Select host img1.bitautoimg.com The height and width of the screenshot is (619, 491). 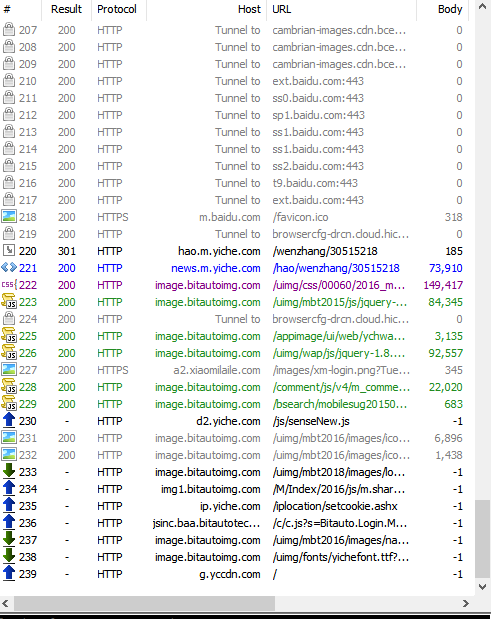(x=210, y=489)
